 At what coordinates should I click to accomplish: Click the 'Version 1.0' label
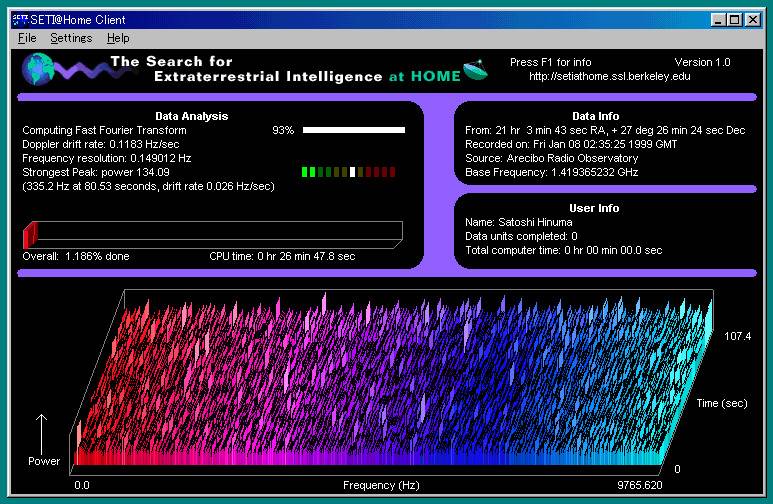click(x=702, y=62)
